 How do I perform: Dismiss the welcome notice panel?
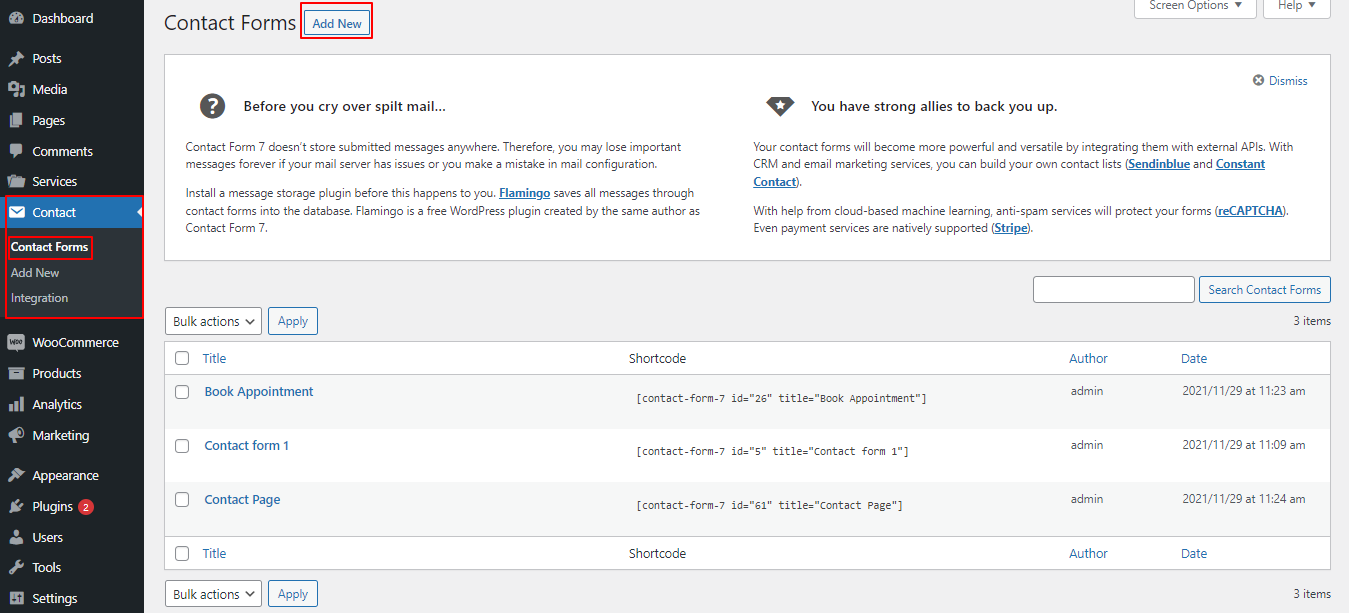pyautogui.click(x=1280, y=81)
